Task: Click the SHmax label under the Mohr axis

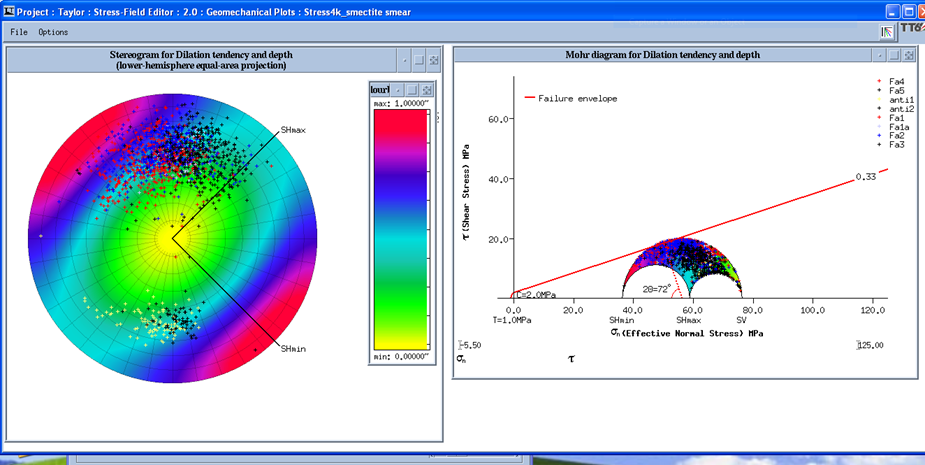Action: 688,319
